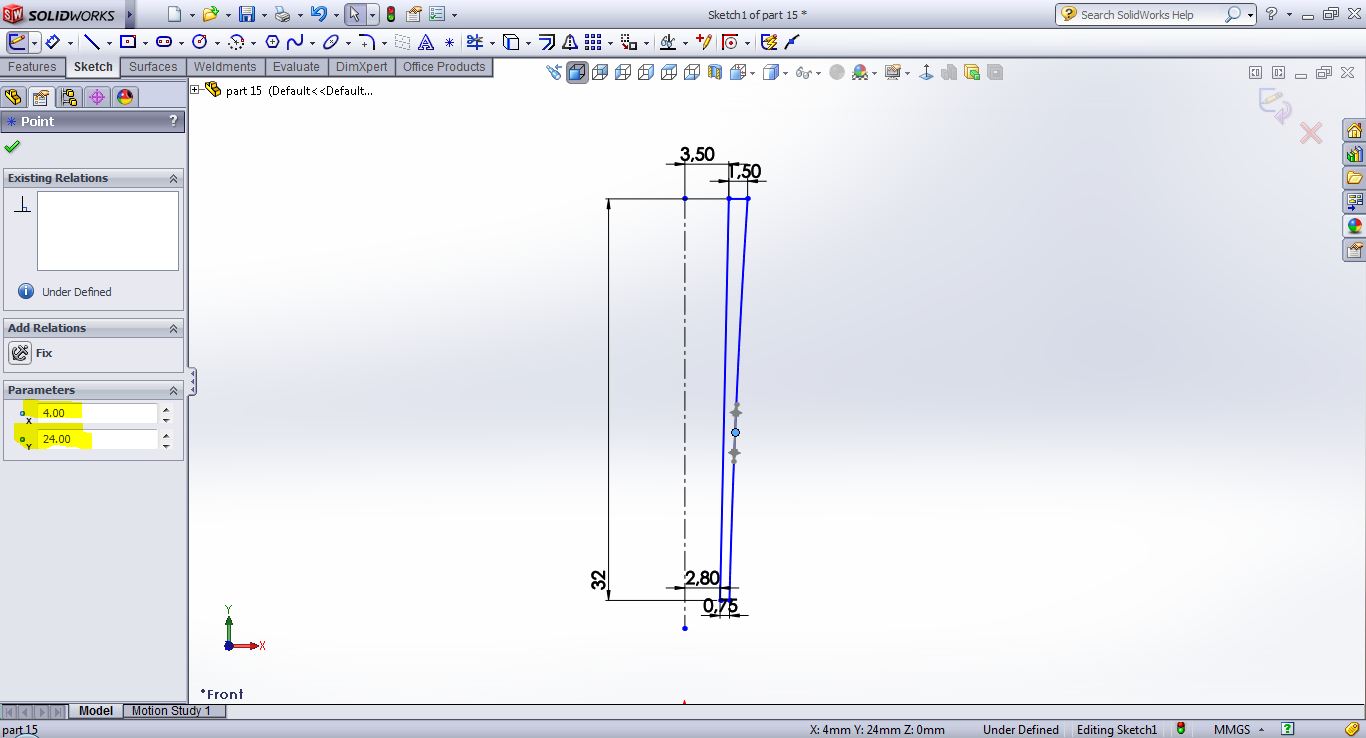Open the Motion Study 1 tab

[171, 711]
